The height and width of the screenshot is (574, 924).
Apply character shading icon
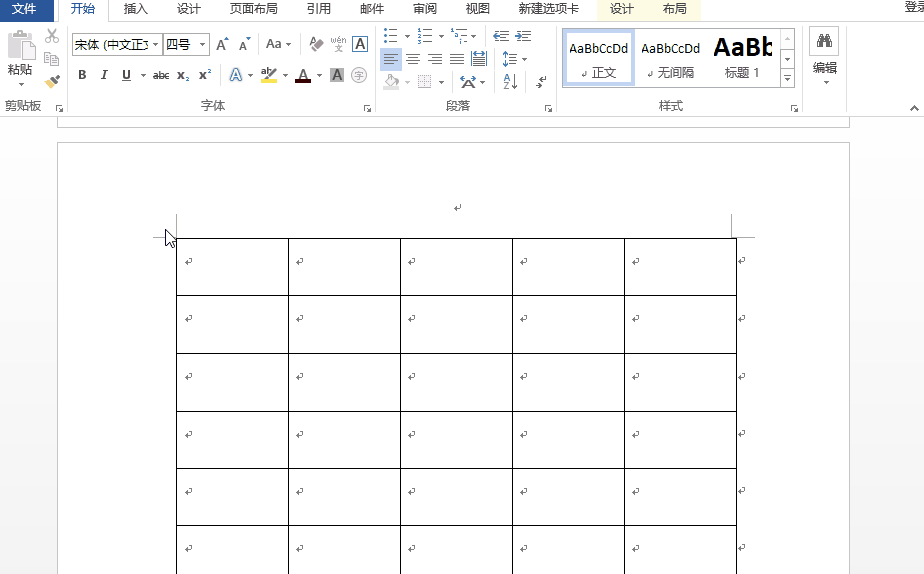[336, 75]
